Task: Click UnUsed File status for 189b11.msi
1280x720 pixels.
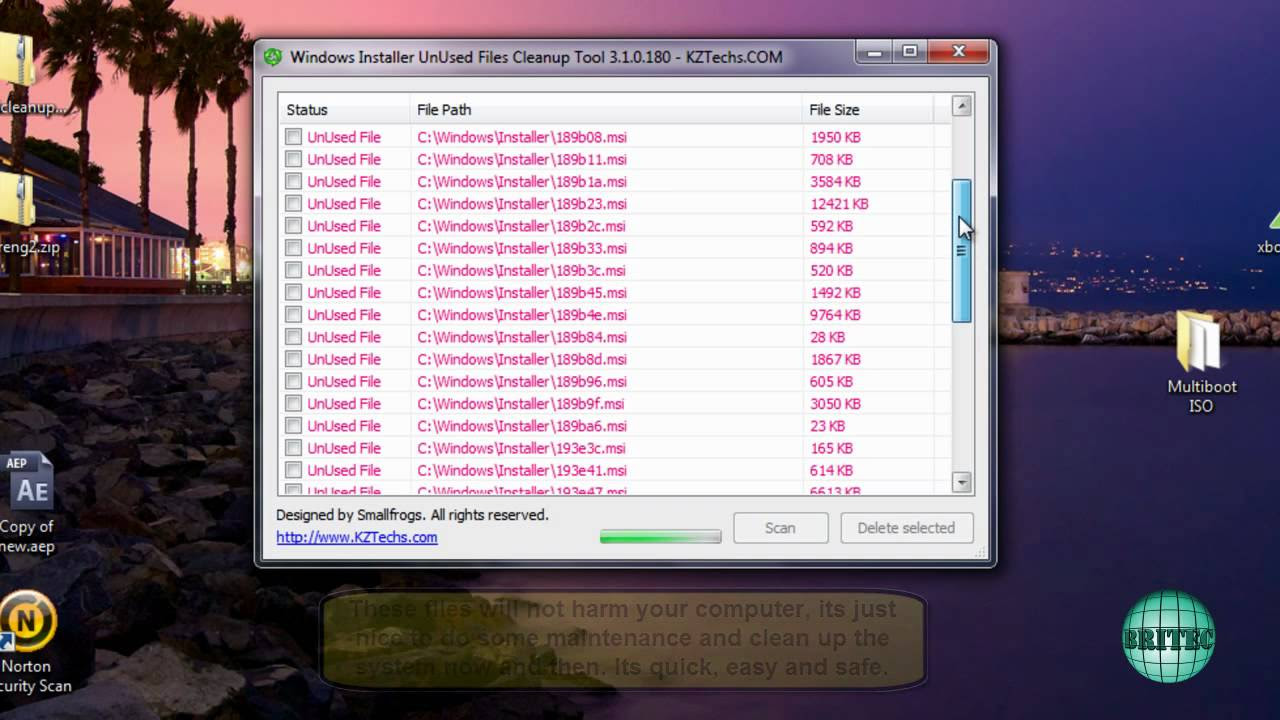Action: (x=344, y=159)
